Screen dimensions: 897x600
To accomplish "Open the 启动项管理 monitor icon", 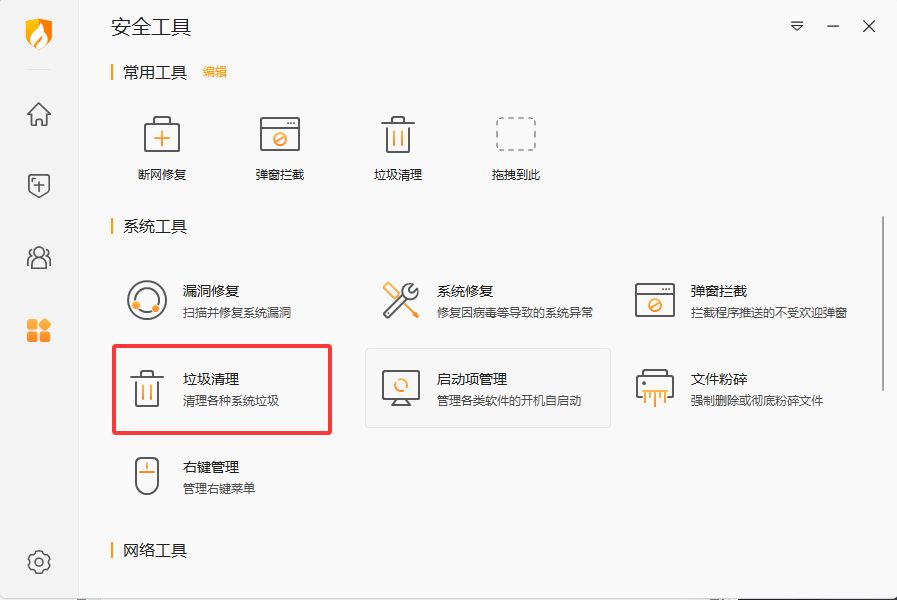I will [401, 388].
